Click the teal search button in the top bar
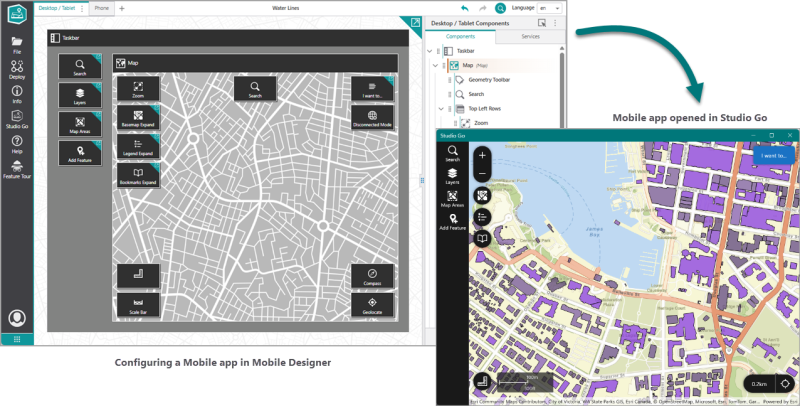Viewport: 800px width, 406px height. pos(501,8)
